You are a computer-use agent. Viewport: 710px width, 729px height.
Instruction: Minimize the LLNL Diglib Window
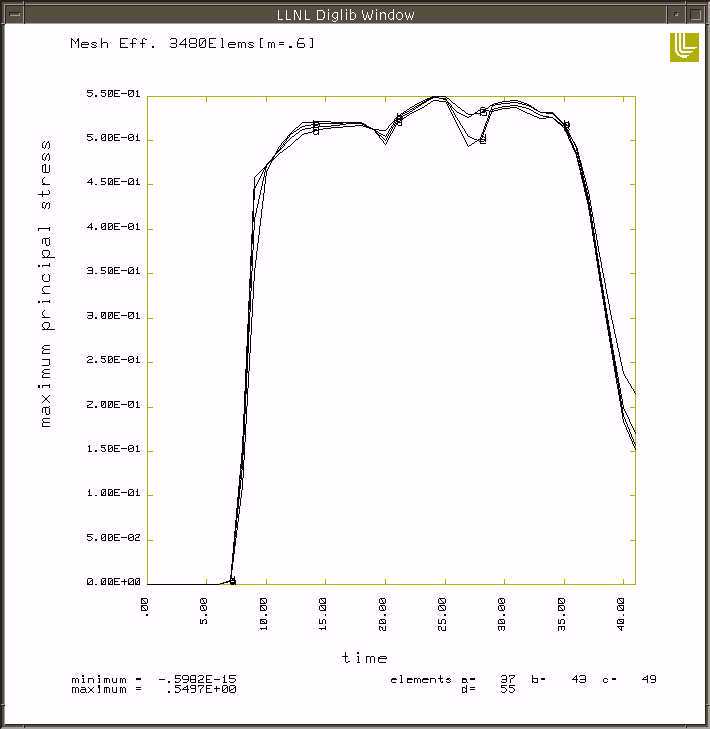click(x=676, y=14)
